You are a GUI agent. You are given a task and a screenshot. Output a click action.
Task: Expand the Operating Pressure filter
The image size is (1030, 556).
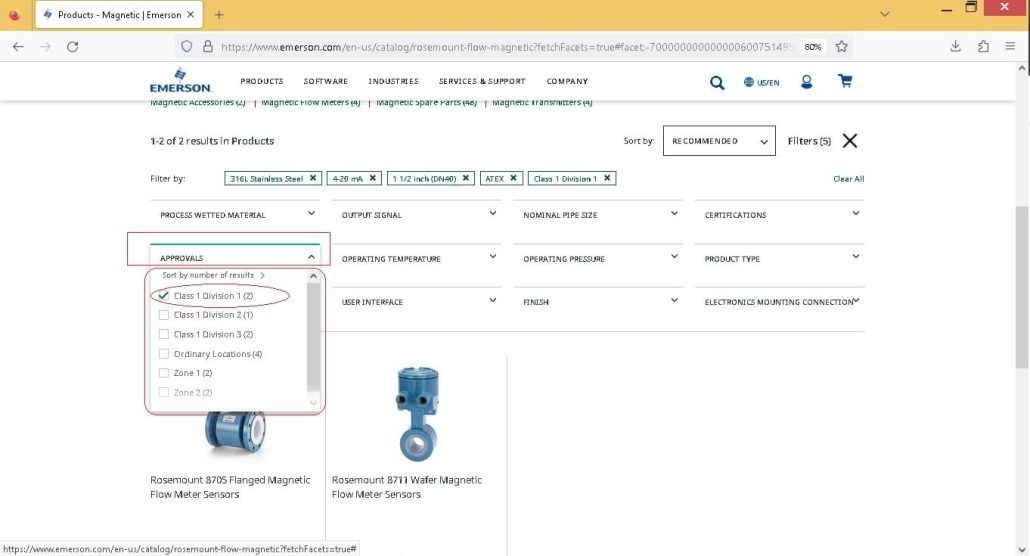point(598,258)
